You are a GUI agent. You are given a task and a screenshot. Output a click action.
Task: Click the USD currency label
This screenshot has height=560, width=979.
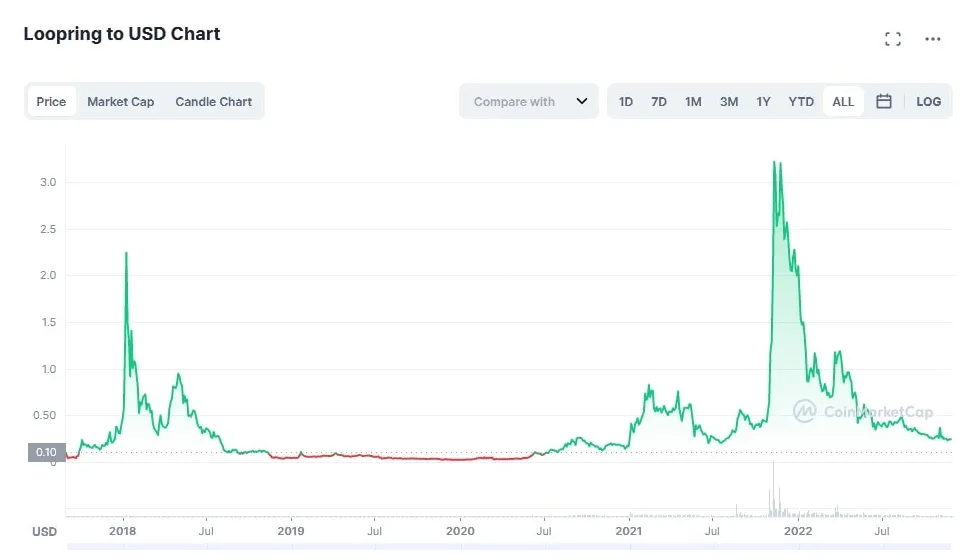(x=44, y=532)
